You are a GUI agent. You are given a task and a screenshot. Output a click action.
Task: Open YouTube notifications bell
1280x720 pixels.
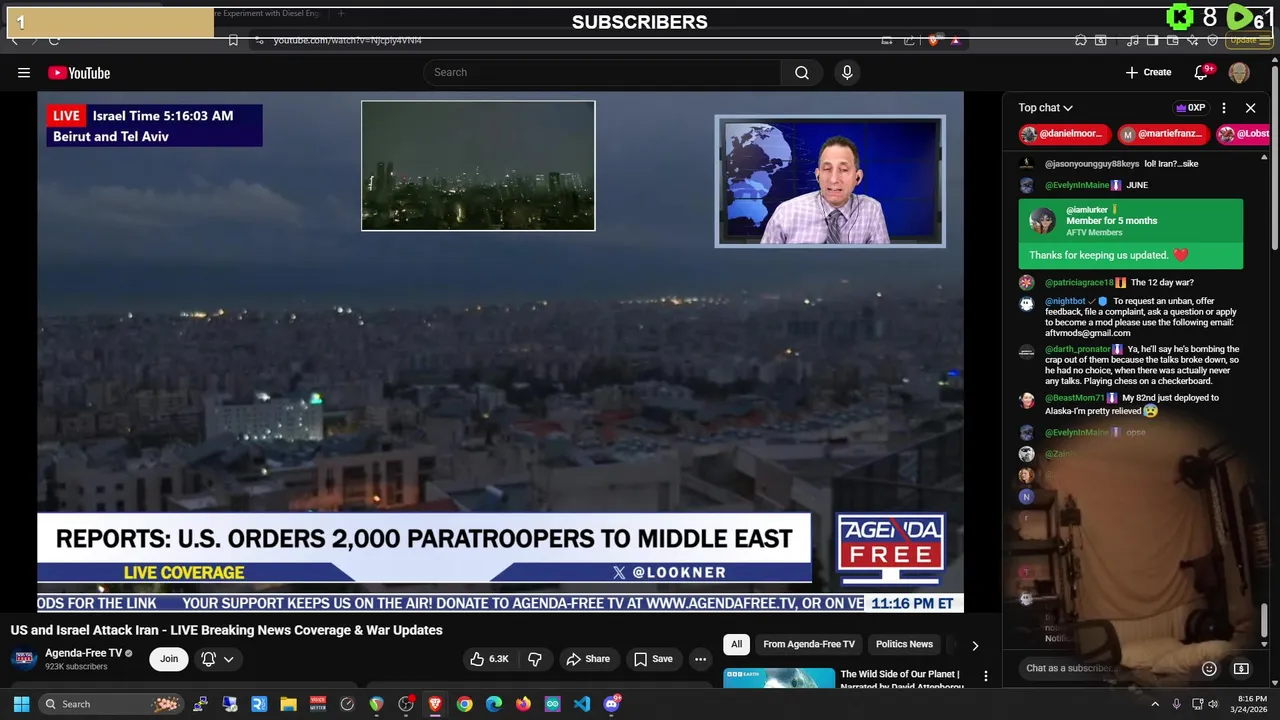tap(1202, 72)
